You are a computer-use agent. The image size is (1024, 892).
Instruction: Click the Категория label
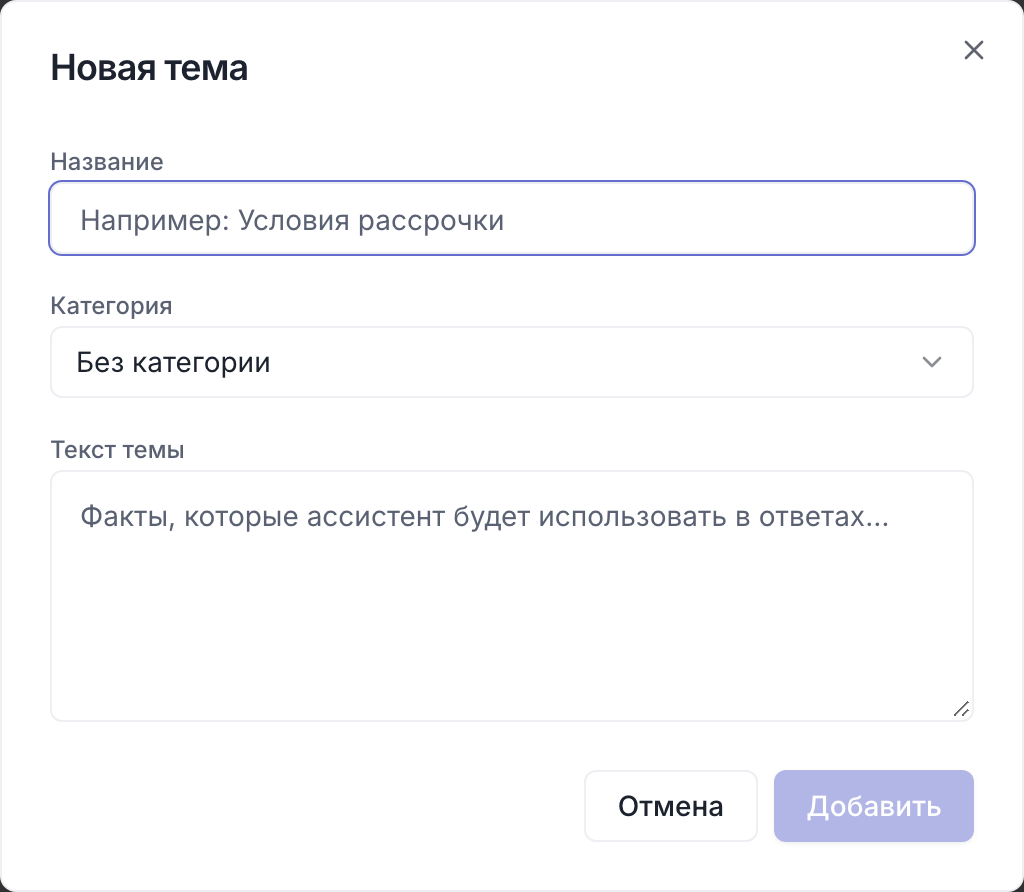click(112, 306)
